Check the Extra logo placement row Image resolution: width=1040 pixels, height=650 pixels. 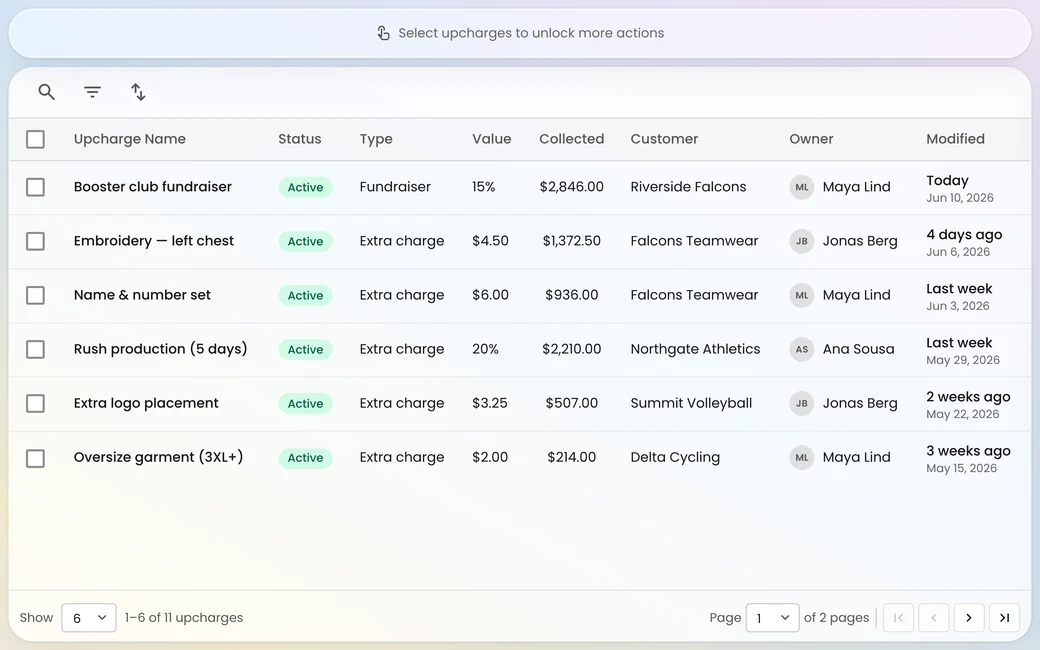pyautogui.click(x=35, y=403)
